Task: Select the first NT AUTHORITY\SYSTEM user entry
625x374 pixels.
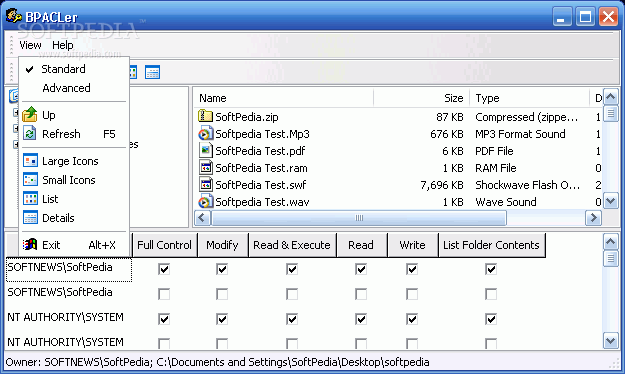Action: click(x=65, y=317)
